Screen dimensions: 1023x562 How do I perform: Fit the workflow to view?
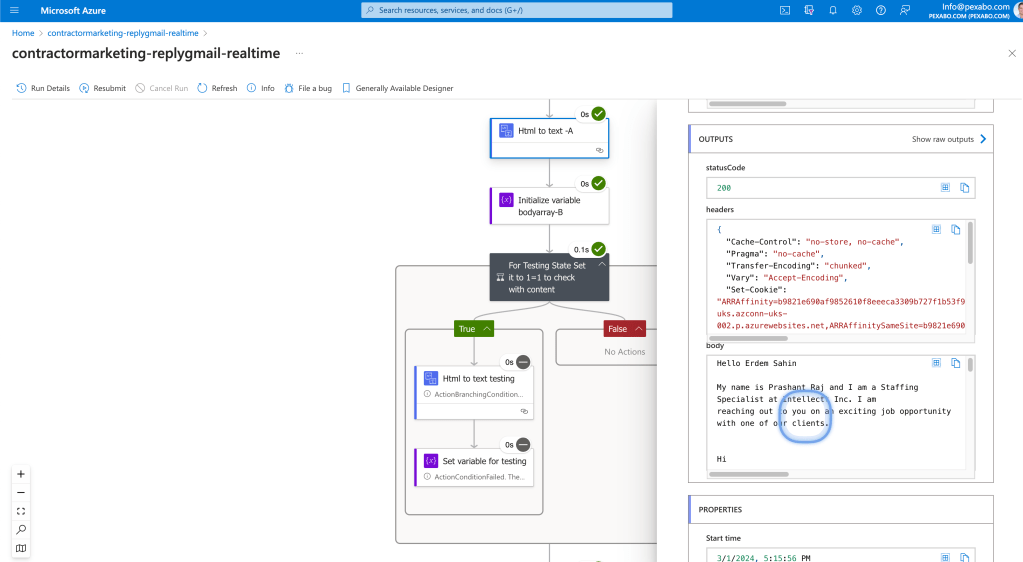(21, 511)
